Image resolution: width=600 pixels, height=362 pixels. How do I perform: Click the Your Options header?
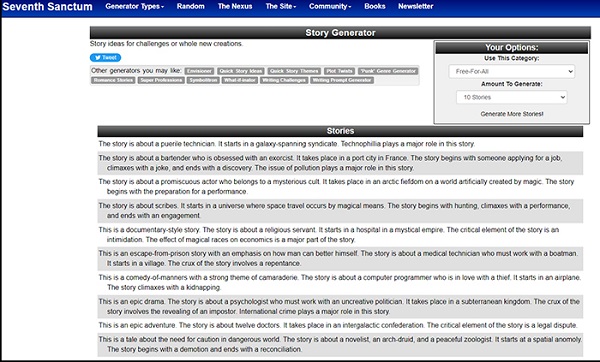512,47
